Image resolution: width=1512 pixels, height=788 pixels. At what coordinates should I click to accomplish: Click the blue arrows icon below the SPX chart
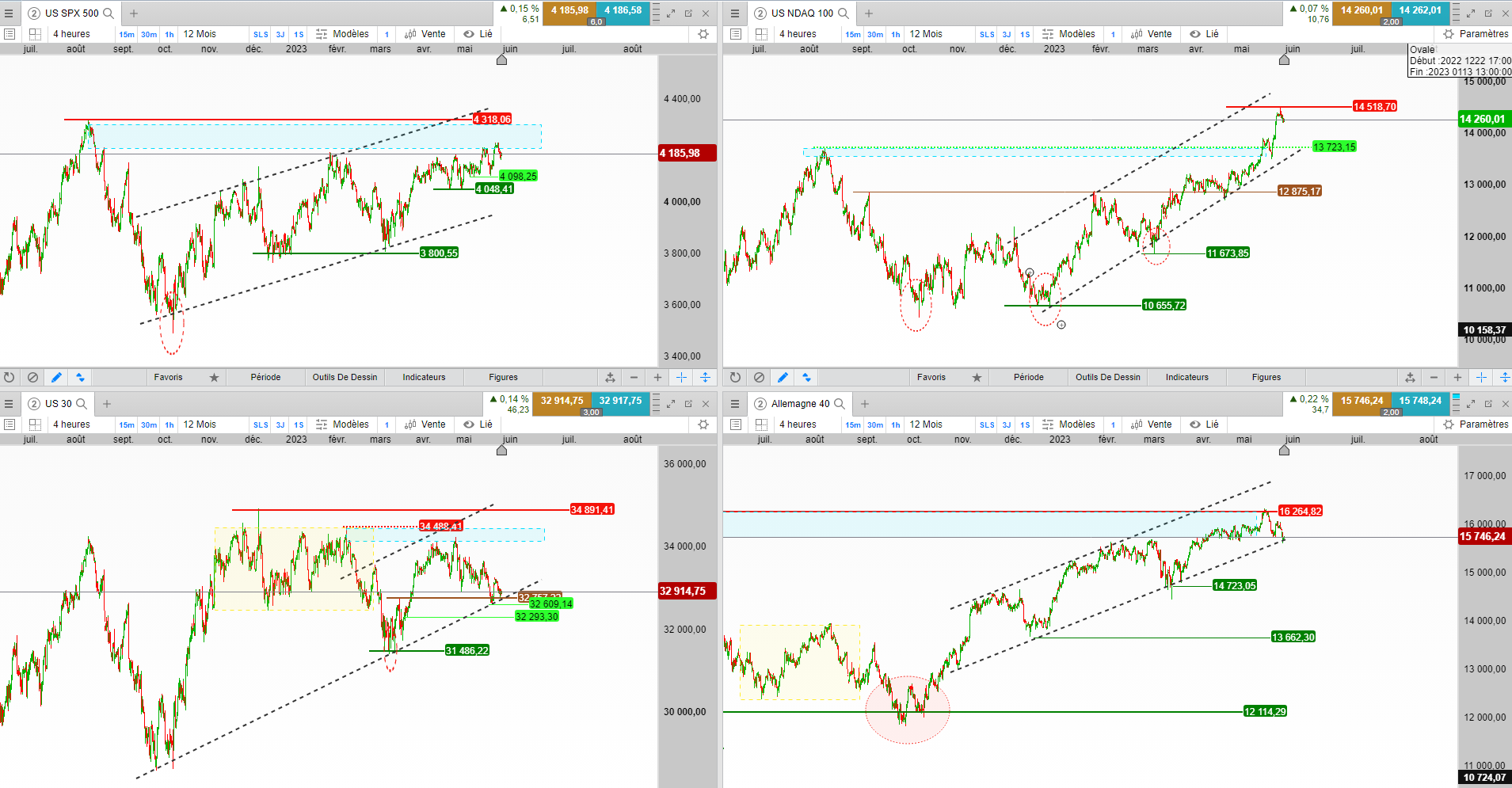coord(80,378)
